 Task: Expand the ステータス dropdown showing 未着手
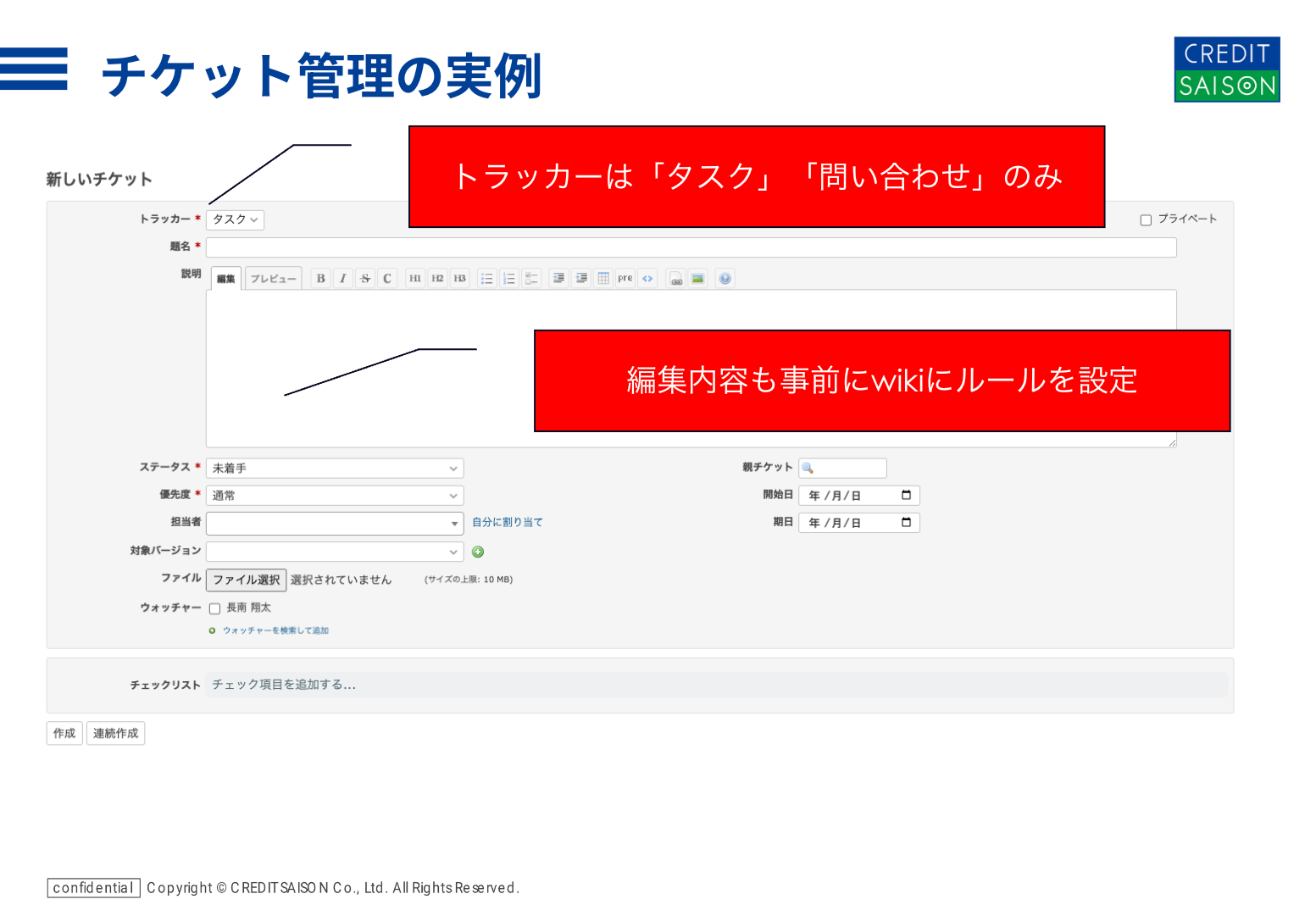point(335,469)
